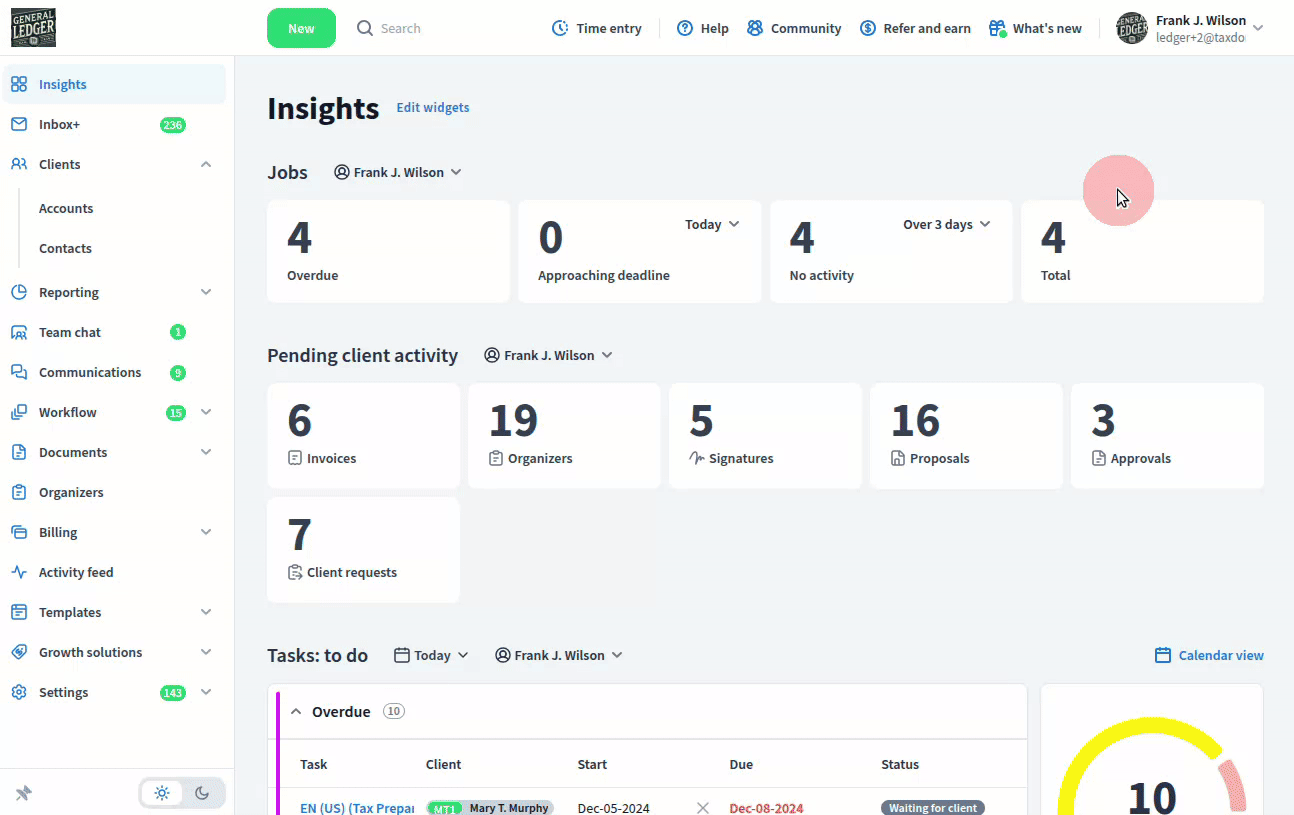
Task: Click the pin sidebar icon
Action: 24,793
